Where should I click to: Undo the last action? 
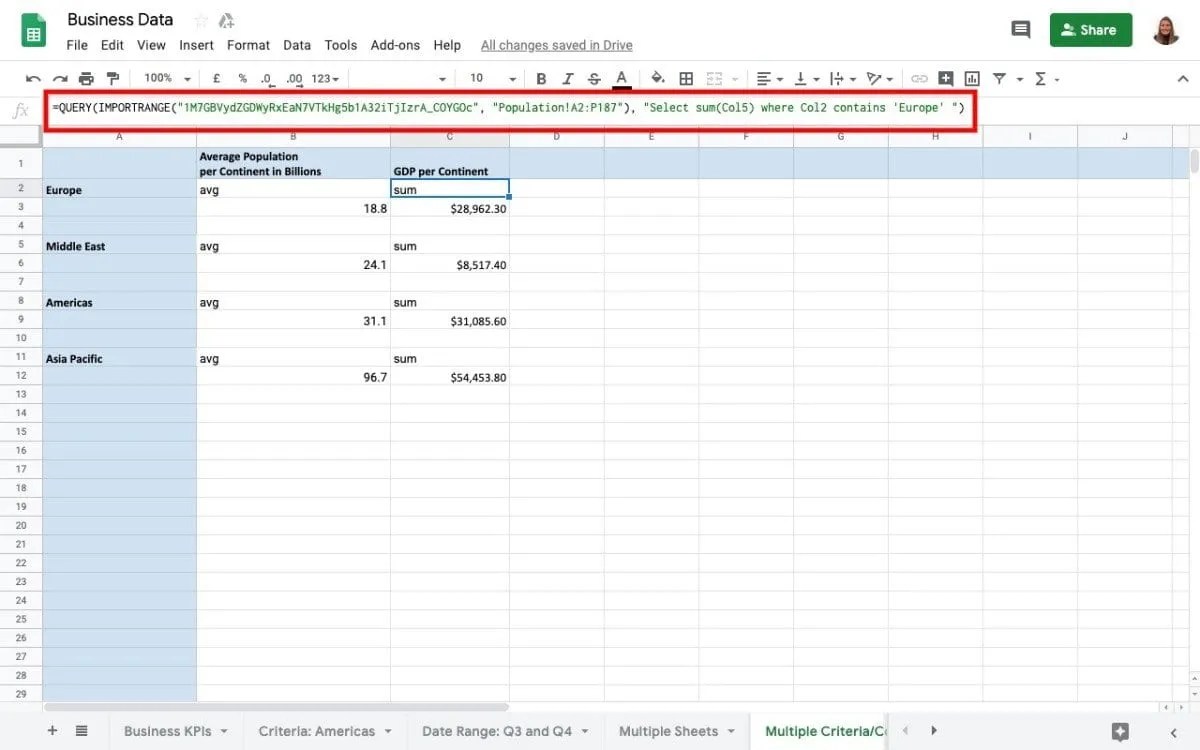(33, 78)
